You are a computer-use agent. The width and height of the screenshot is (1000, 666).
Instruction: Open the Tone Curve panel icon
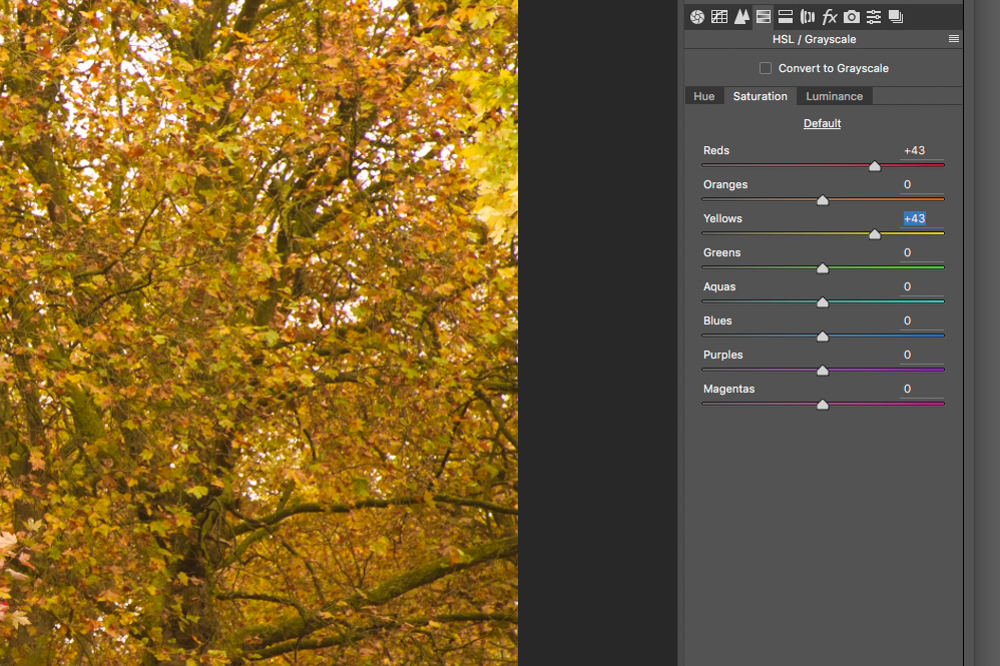coord(719,16)
